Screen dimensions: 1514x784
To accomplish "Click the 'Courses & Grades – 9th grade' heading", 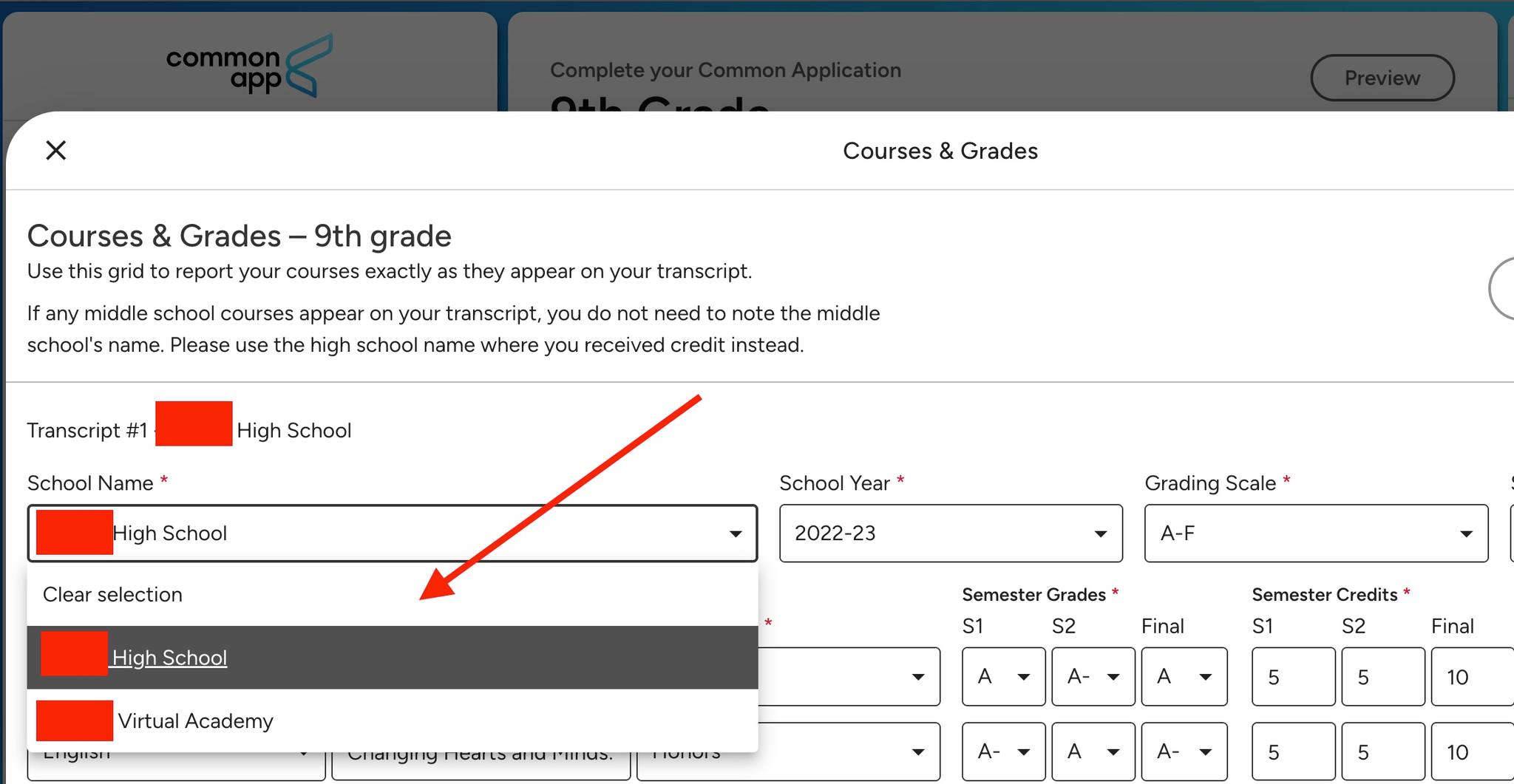I will (x=240, y=236).
